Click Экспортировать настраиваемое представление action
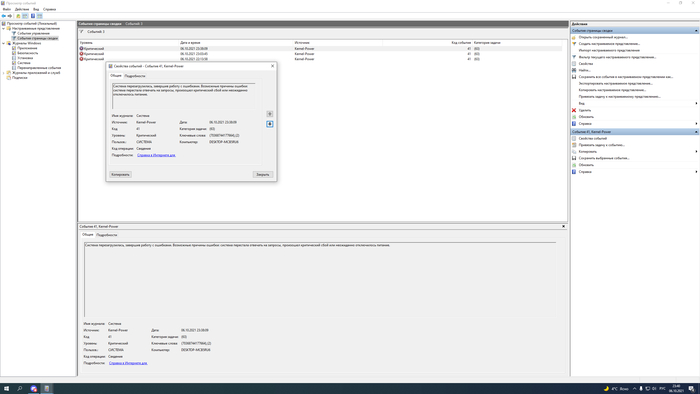700x394 pixels. click(x=616, y=83)
